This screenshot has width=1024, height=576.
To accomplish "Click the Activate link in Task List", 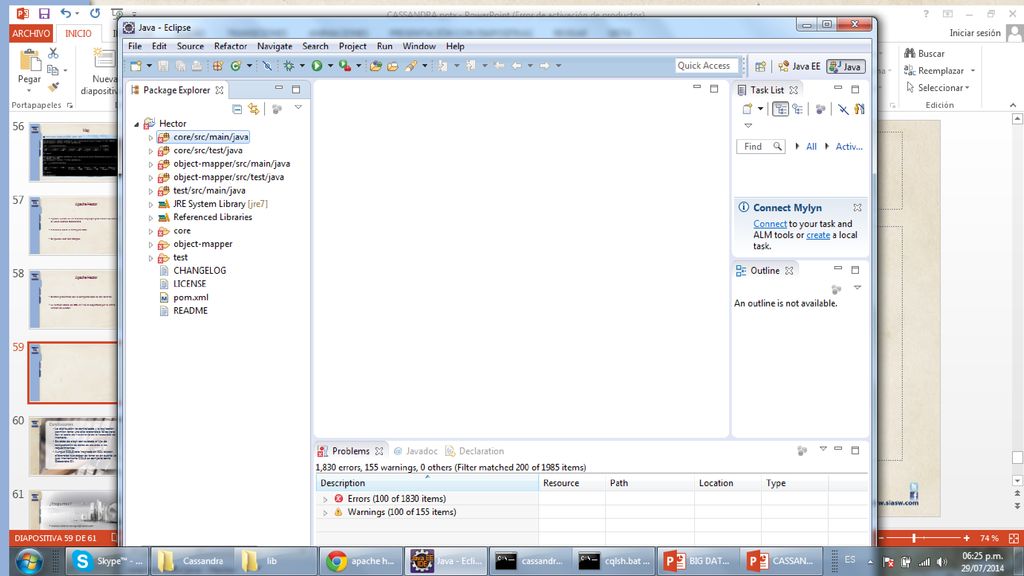I will [x=849, y=147].
